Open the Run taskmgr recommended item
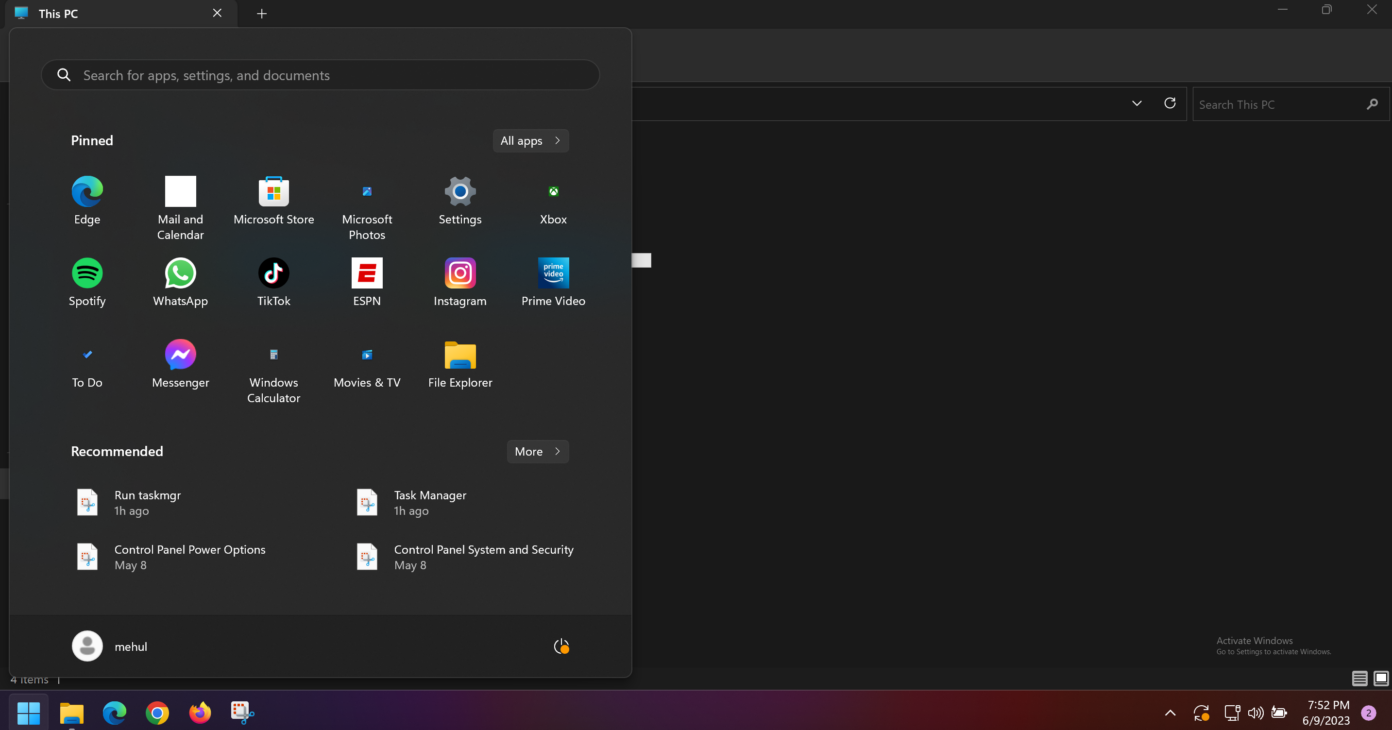 tap(147, 502)
